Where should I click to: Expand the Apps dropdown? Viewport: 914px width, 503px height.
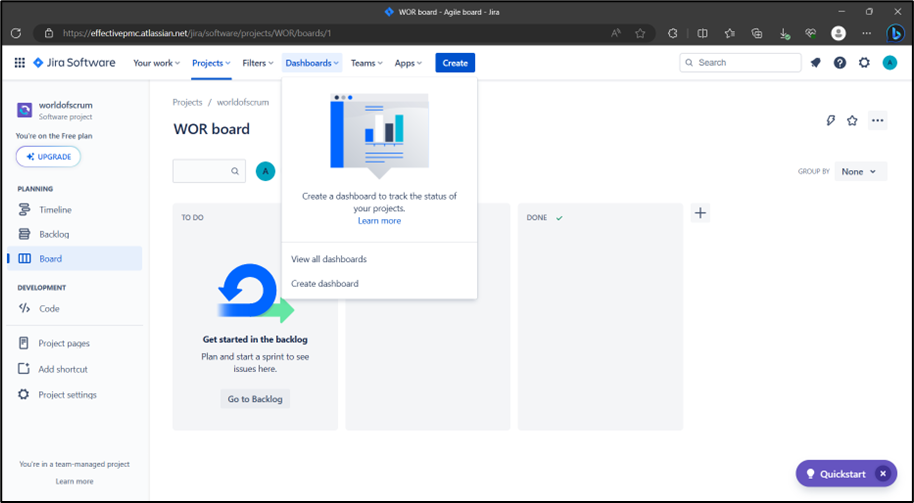point(408,63)
